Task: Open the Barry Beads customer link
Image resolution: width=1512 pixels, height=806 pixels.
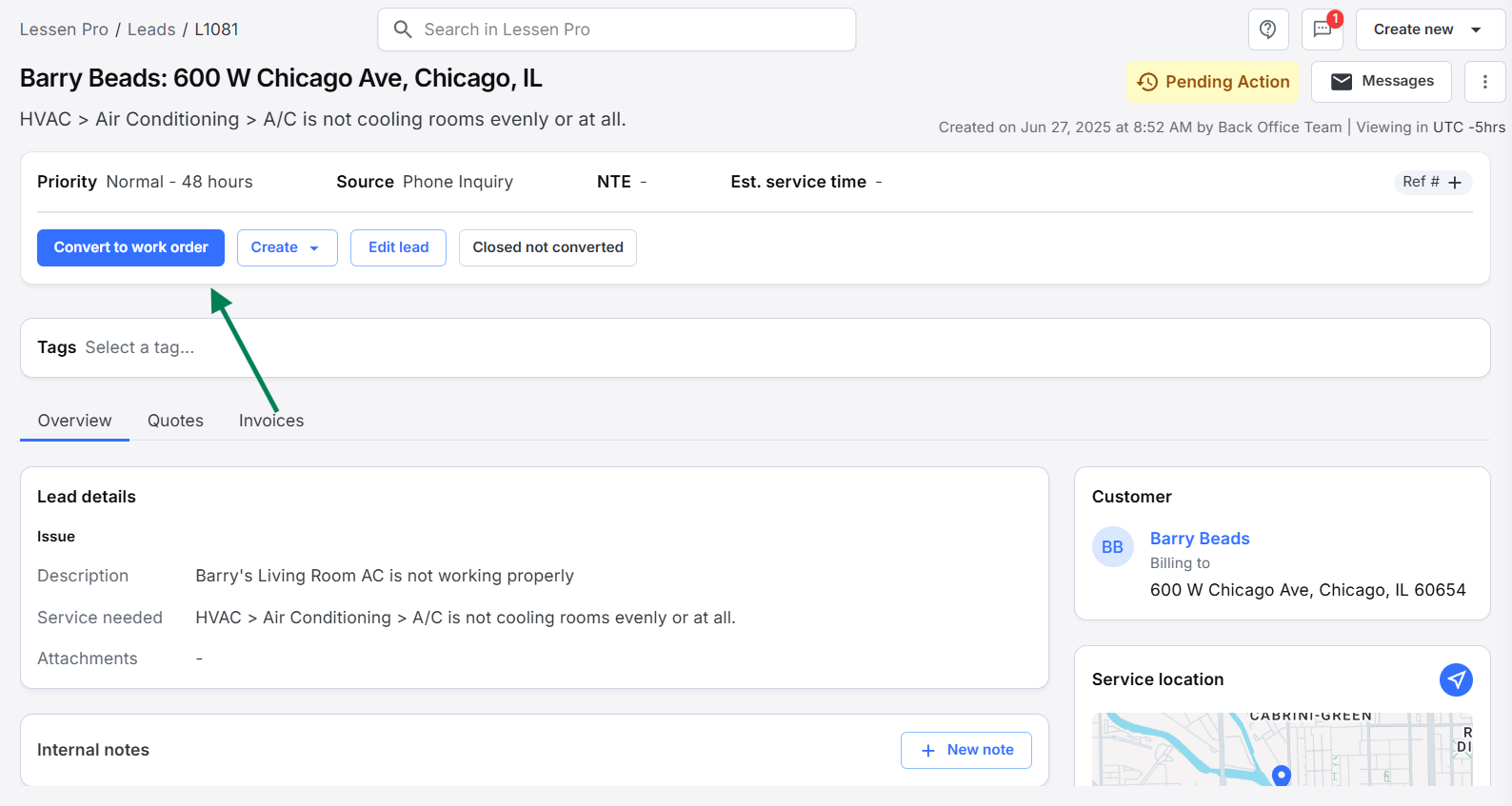Action: pos(1199,539)
